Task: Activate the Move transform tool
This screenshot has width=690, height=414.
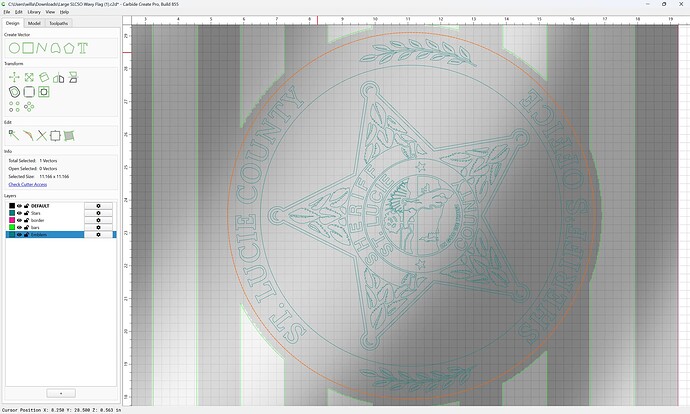Action: pyautogui.click(x=14, y=78)
